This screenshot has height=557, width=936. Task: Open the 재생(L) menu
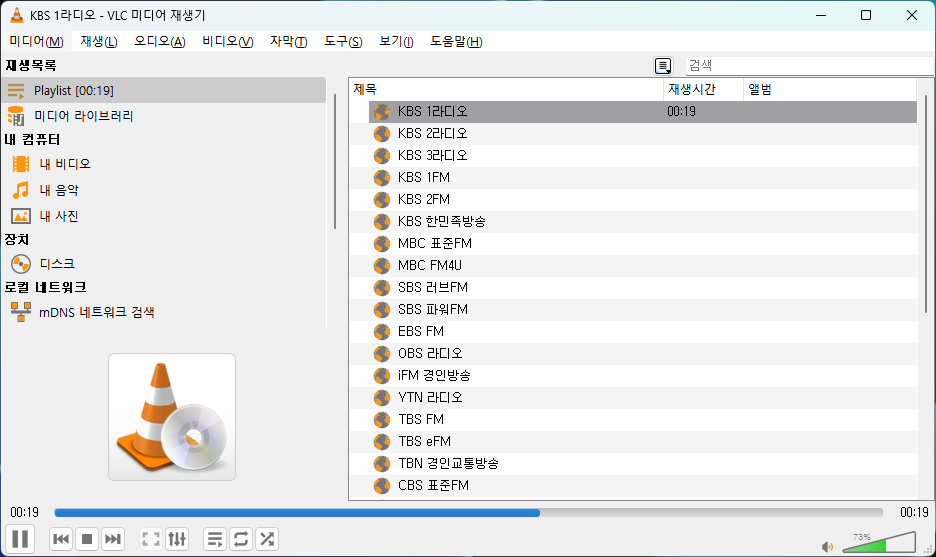[x=98, y=41]
